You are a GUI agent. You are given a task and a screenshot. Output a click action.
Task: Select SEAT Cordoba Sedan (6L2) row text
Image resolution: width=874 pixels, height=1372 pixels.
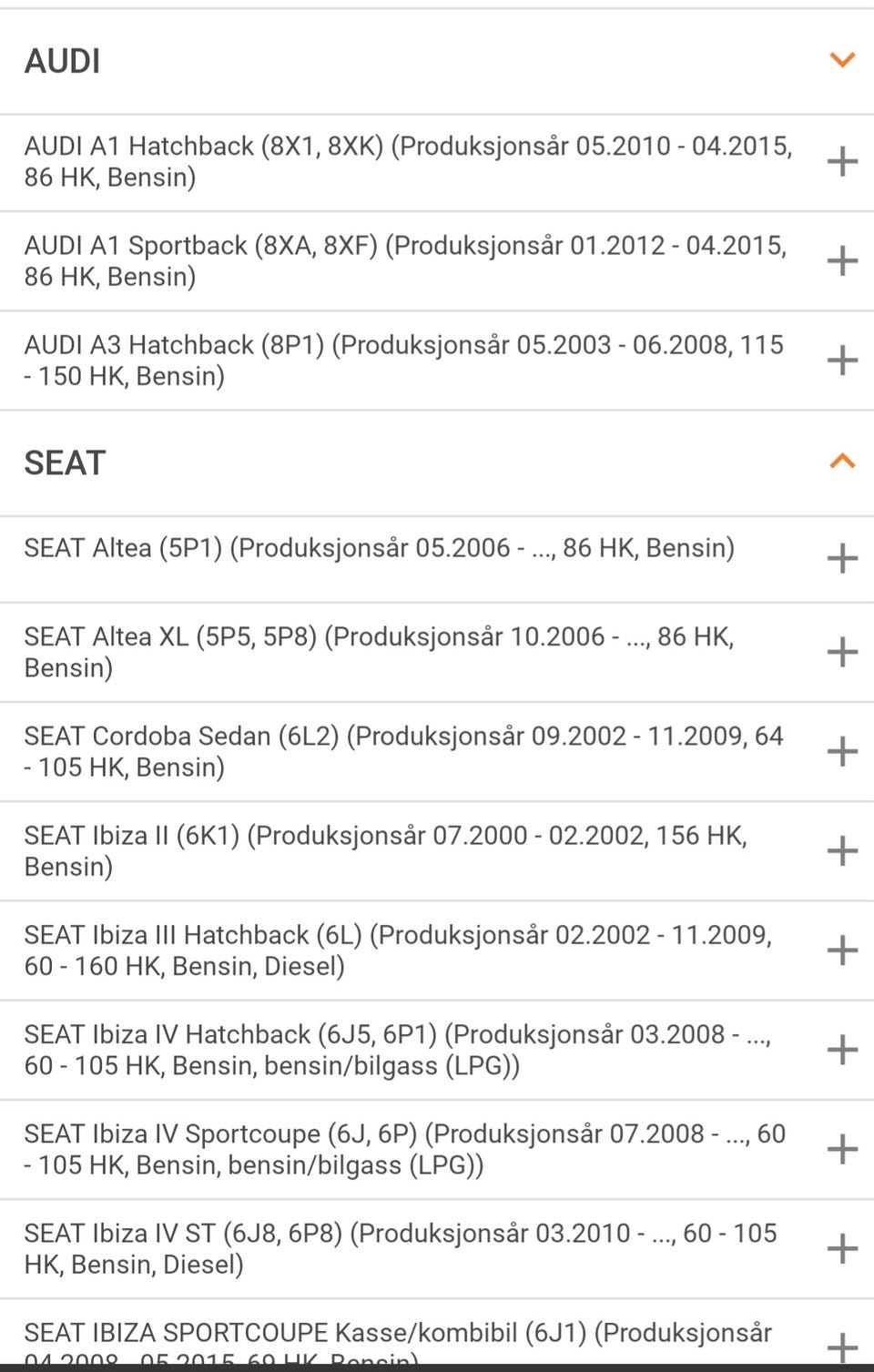403,751
